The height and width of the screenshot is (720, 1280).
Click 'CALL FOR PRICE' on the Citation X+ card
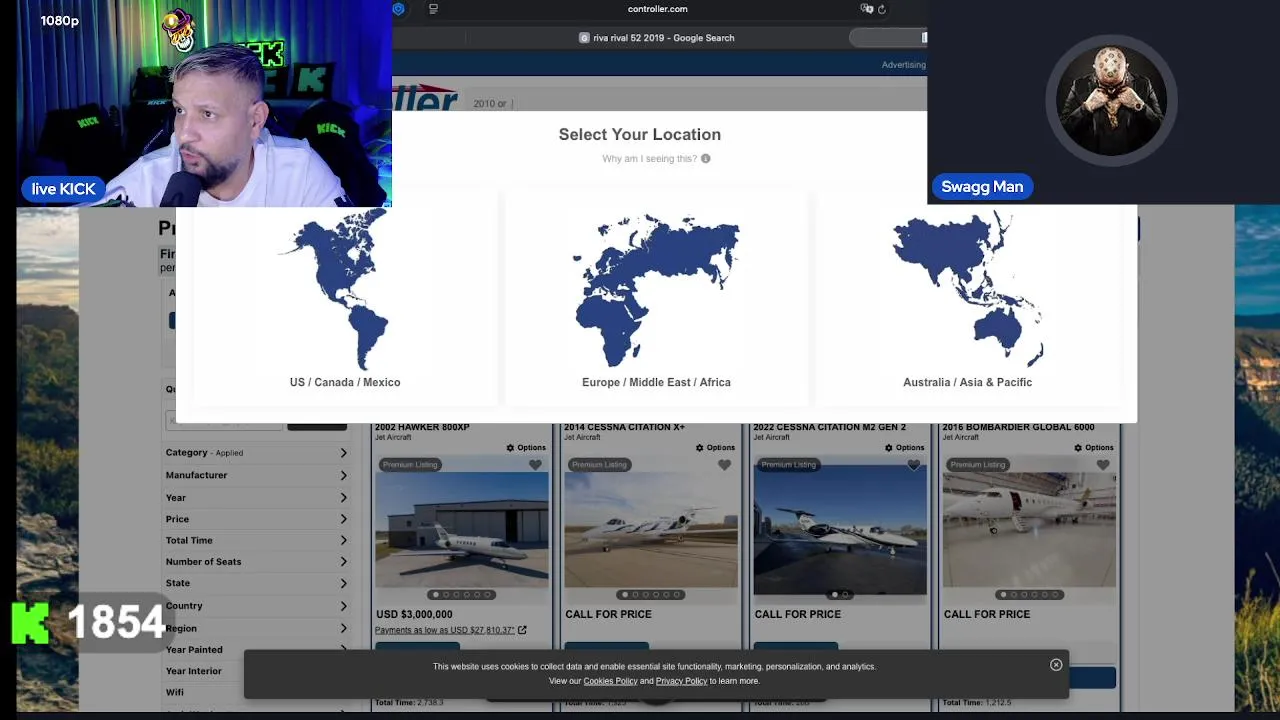(x=608, y=614)
